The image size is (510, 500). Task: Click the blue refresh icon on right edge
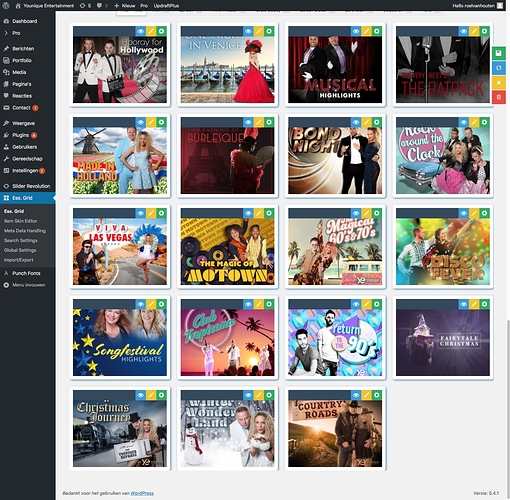(x=499, y=68)
